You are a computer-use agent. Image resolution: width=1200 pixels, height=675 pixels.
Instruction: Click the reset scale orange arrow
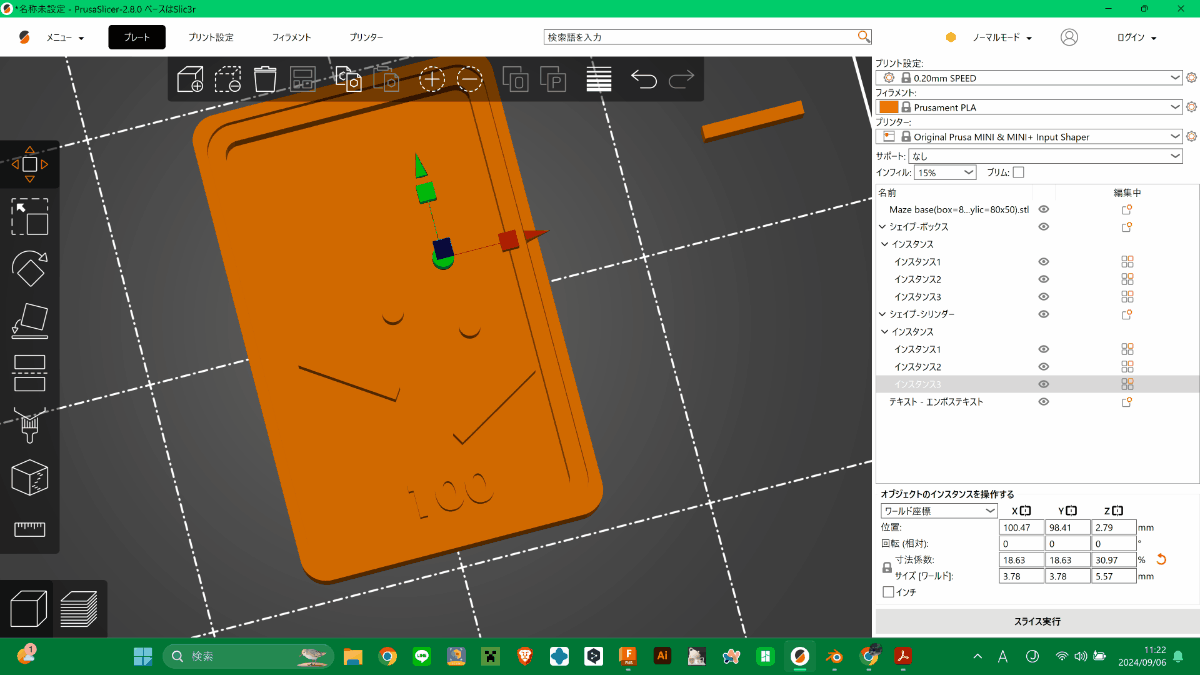pyautogui.click(x=1162, y=559)
